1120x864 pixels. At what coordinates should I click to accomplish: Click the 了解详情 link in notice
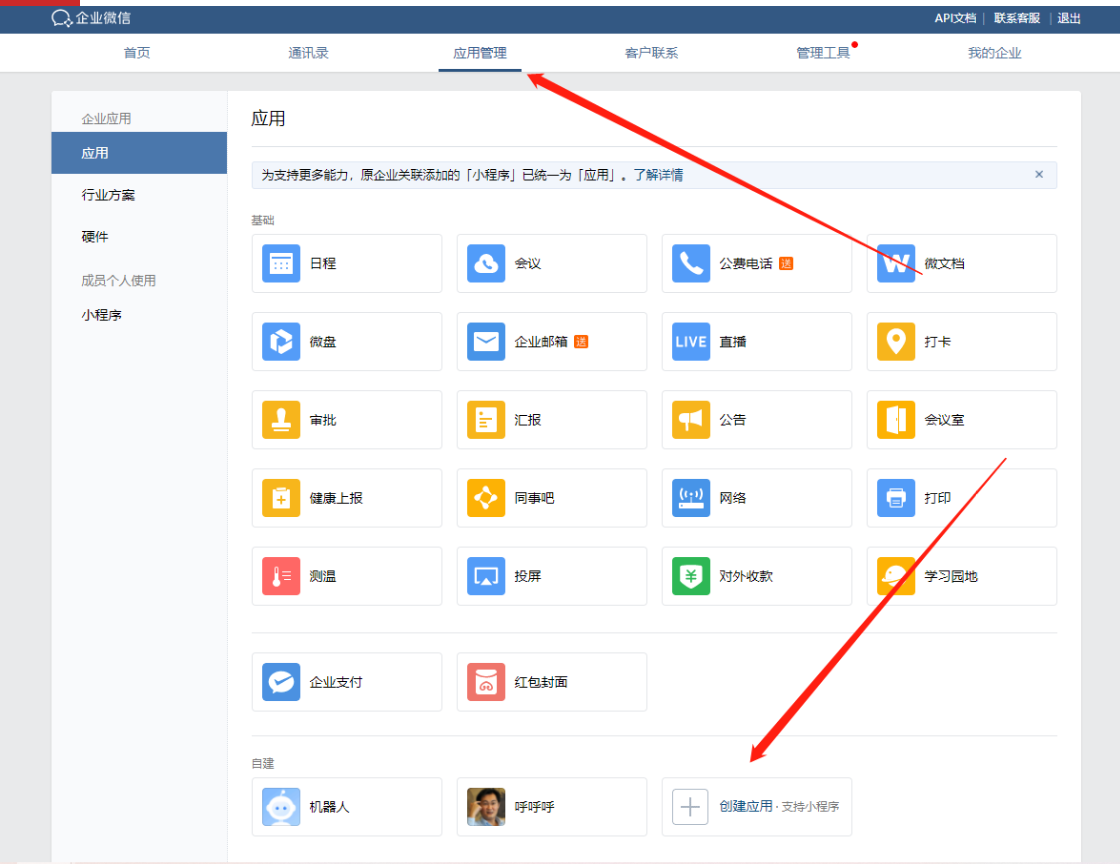coord(658,175)
